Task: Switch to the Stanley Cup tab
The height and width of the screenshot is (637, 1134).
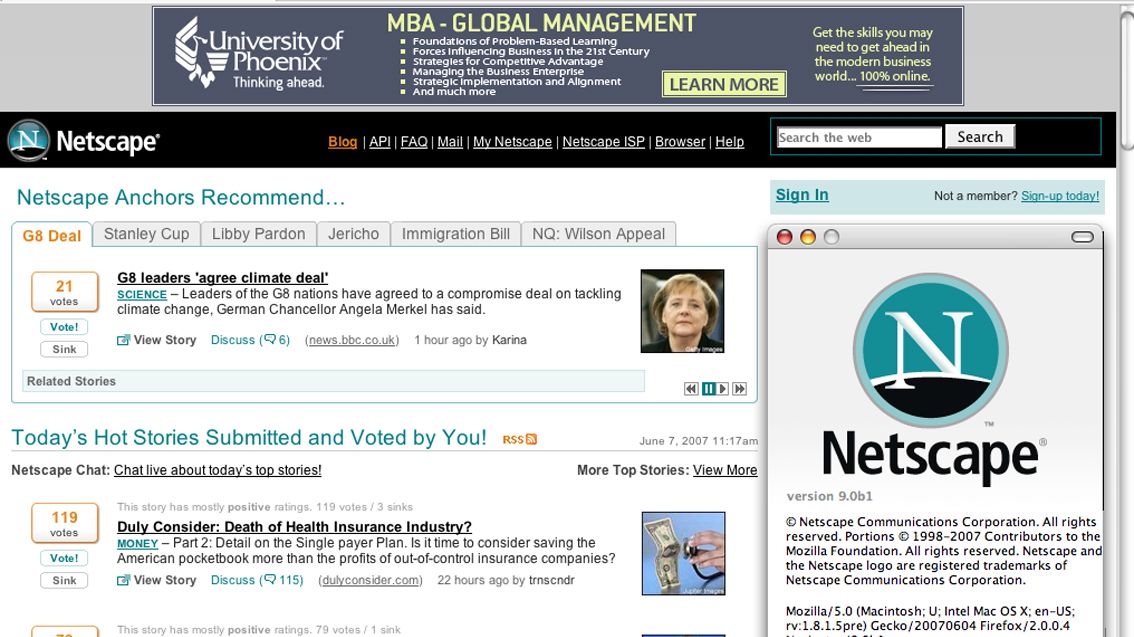Action: (x=146, y=234)
